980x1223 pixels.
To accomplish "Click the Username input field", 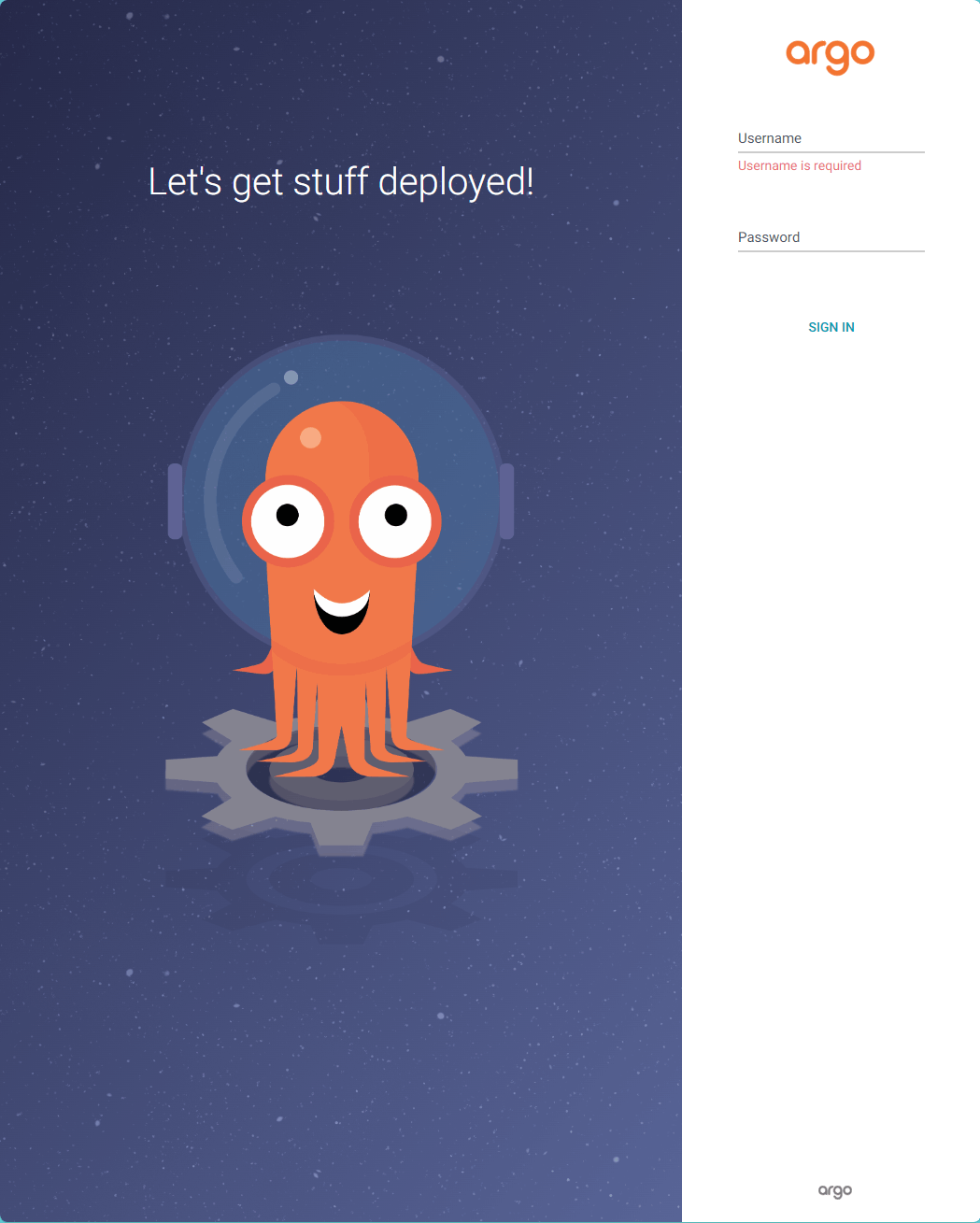I will (x=831, y=139).
